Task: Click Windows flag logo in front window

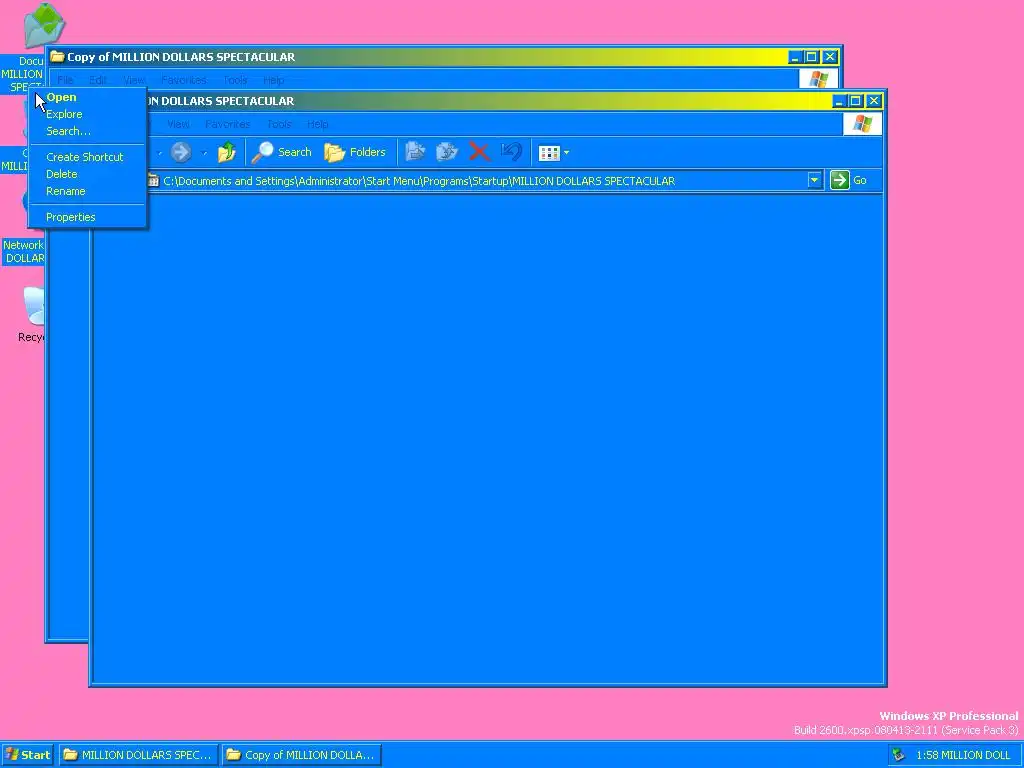Action: click(862, 124)
